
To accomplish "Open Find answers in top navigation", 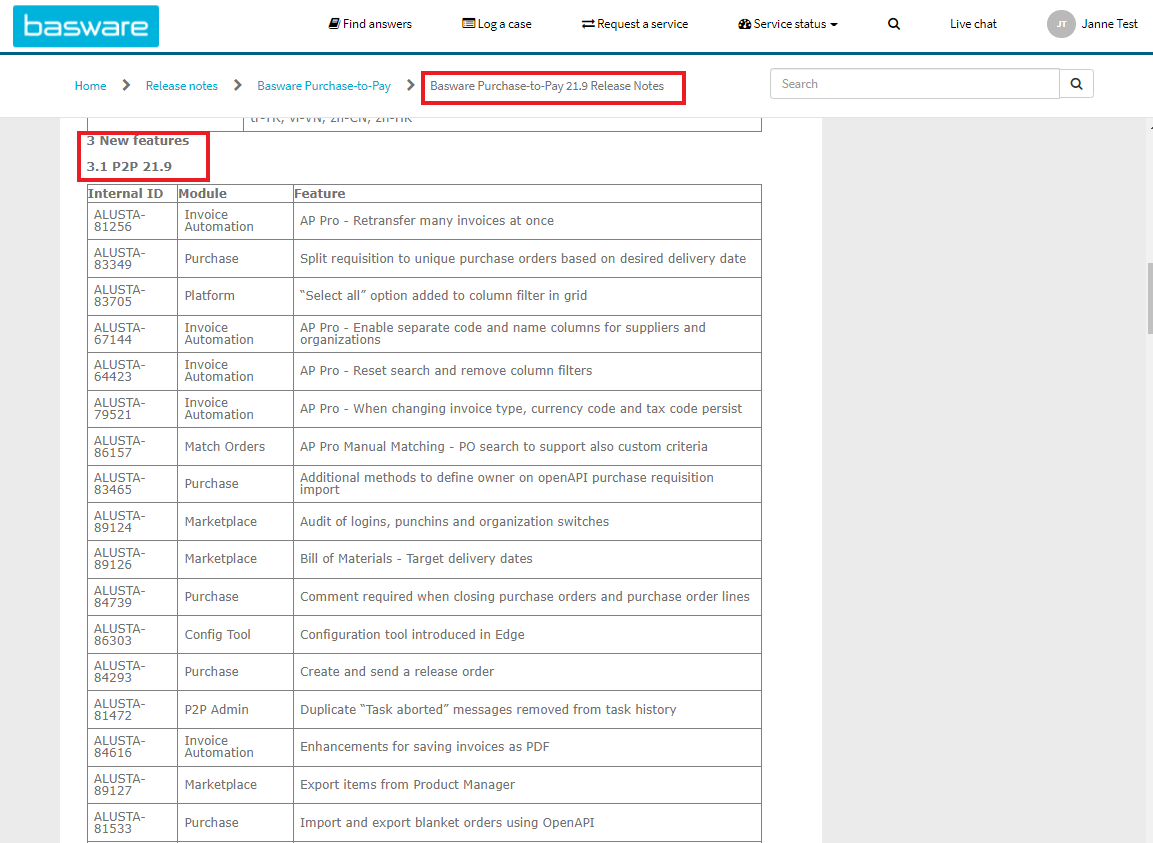I will click(x=370, y=24).
